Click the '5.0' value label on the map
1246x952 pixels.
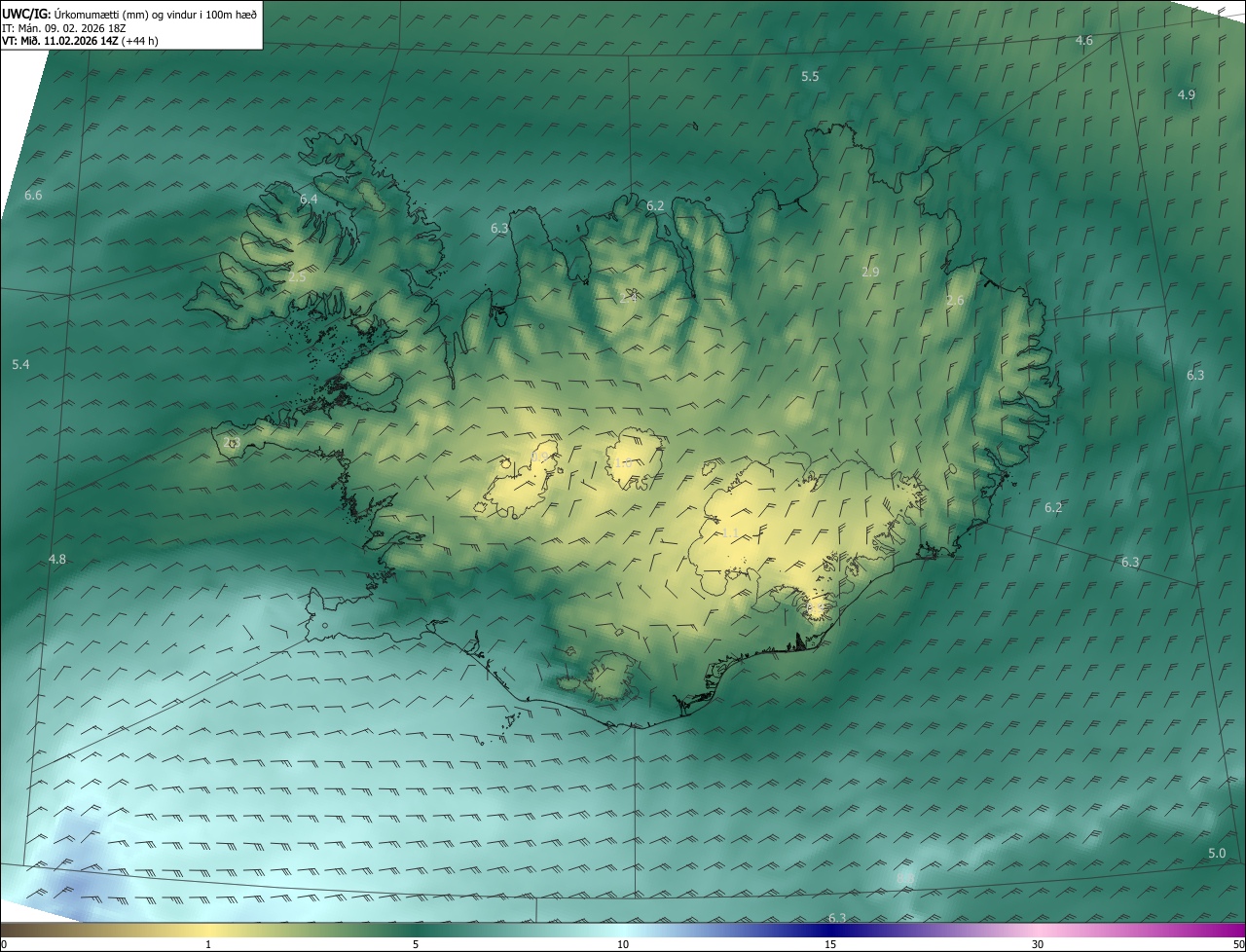click(x=1217, y=853)
